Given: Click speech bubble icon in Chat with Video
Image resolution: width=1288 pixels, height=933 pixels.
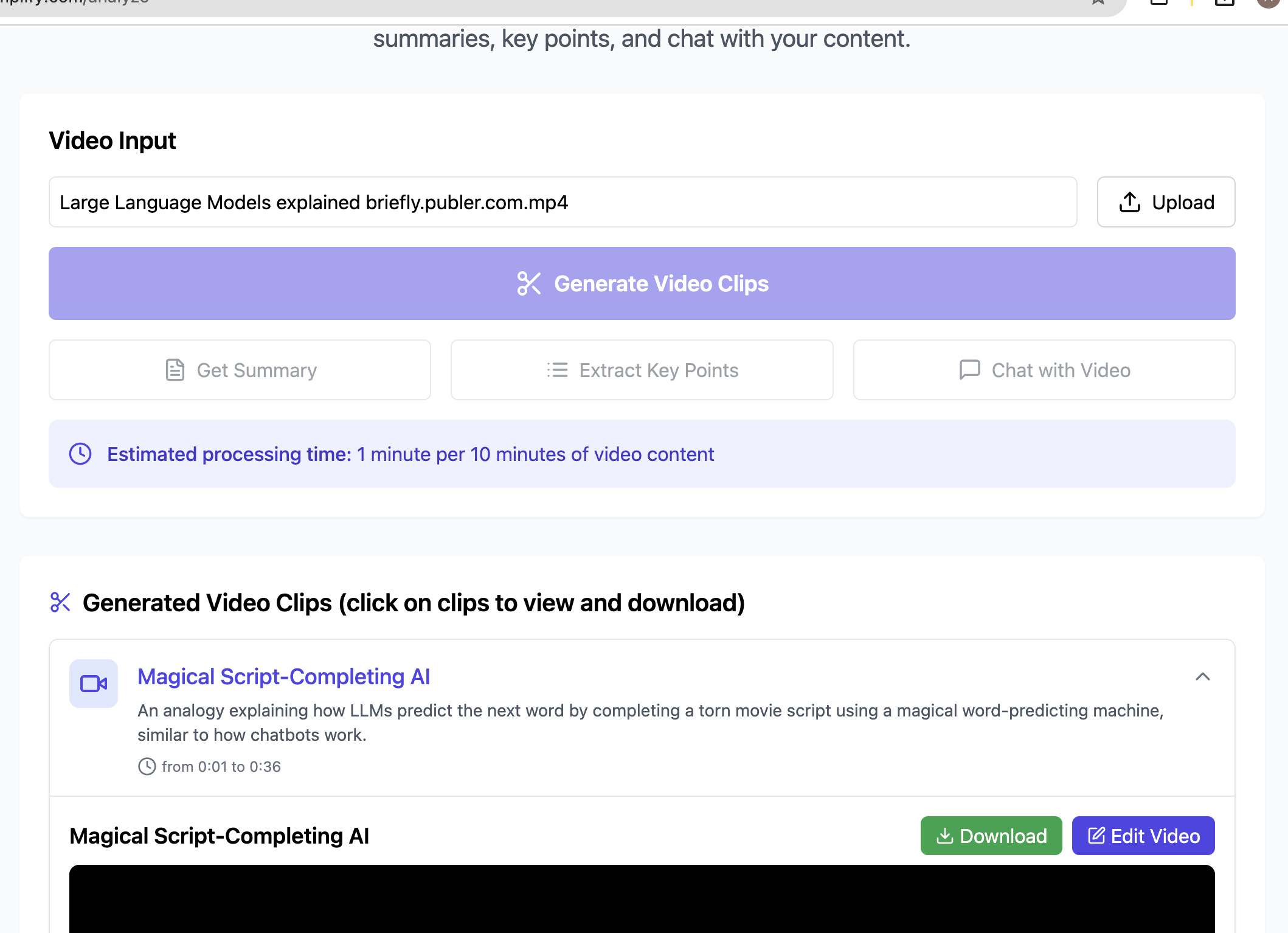Looking at the screenshot, I should pyautogui.click(x=969, y=370).
